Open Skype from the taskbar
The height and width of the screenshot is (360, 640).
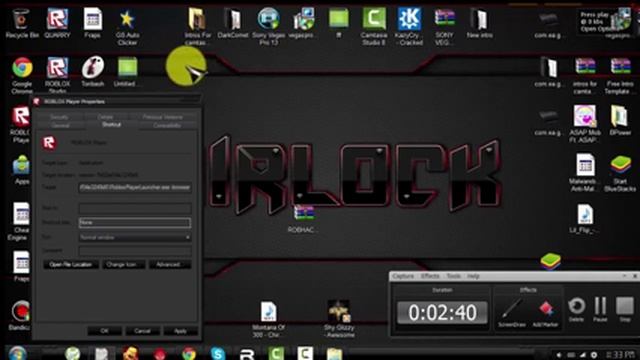218,353
